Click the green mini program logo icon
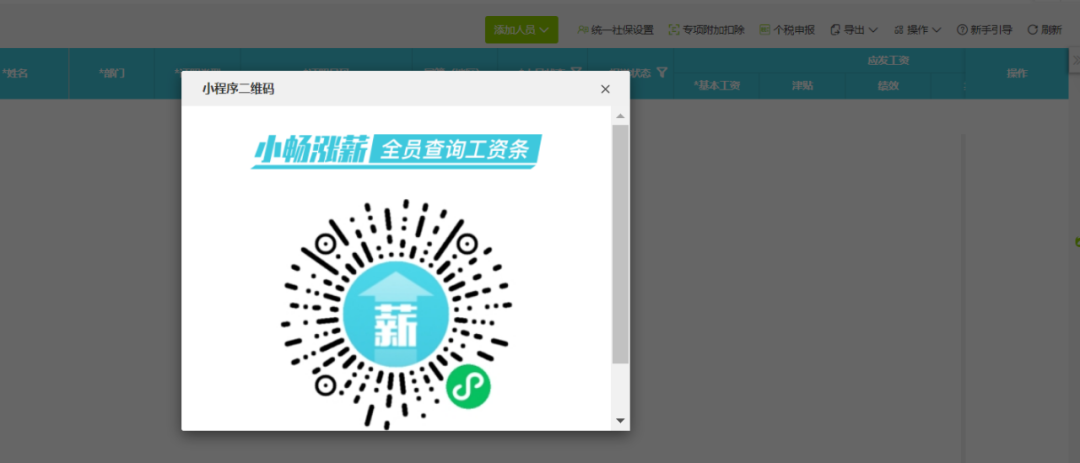The image size is (1080, 463). pyautogui.click(x=468, y=386)
